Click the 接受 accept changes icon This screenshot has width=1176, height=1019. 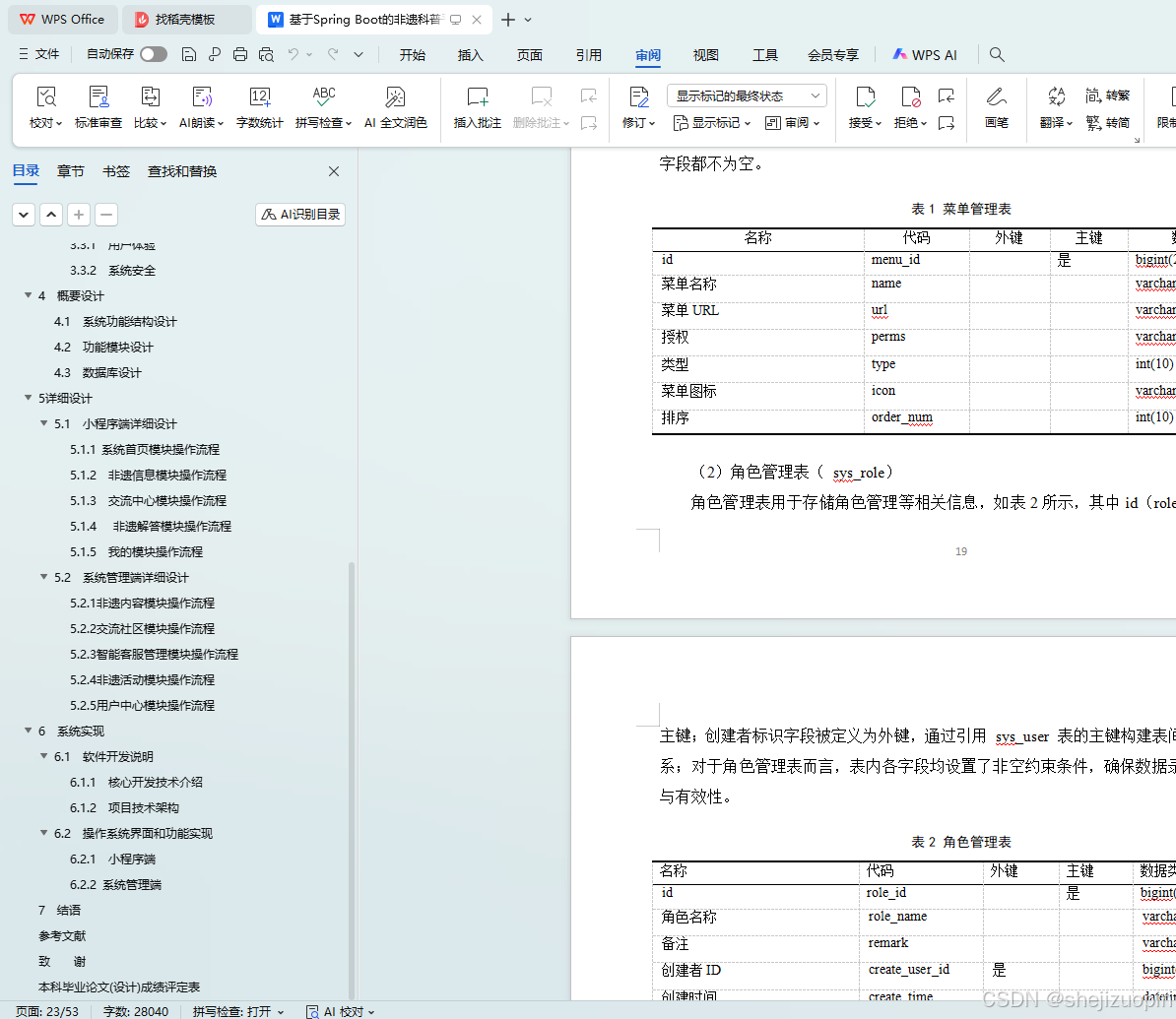coord(865,96)
